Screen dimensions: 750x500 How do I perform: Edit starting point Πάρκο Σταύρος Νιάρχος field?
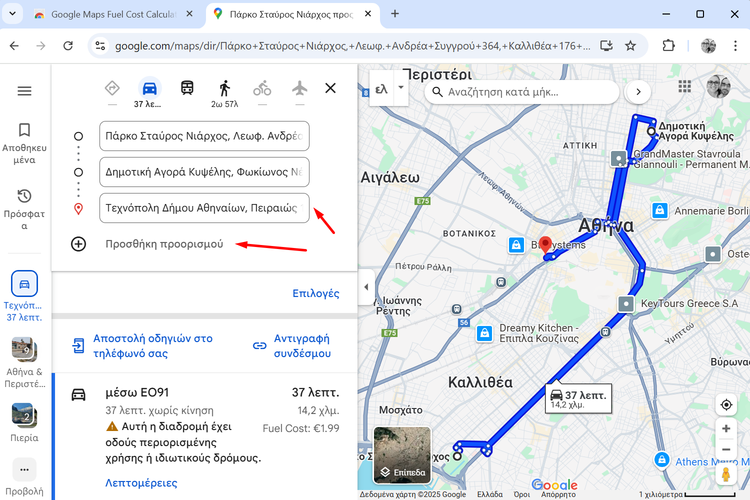[204, 136]
